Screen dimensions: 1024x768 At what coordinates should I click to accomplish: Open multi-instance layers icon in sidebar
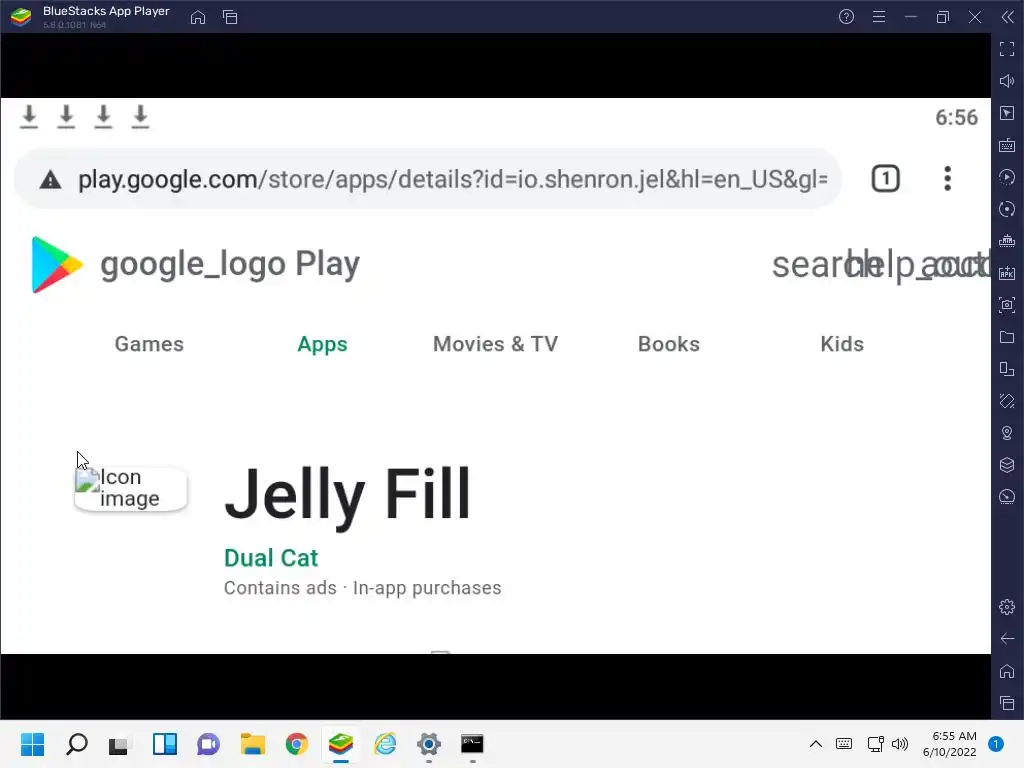point(1007,465)
